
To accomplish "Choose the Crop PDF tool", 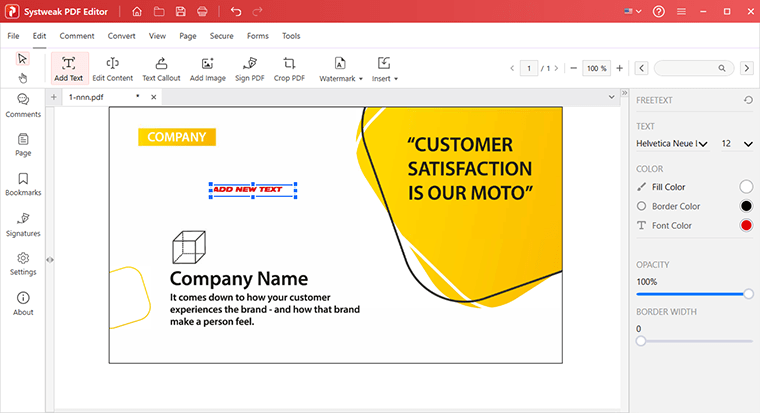I will pos(289,68).
